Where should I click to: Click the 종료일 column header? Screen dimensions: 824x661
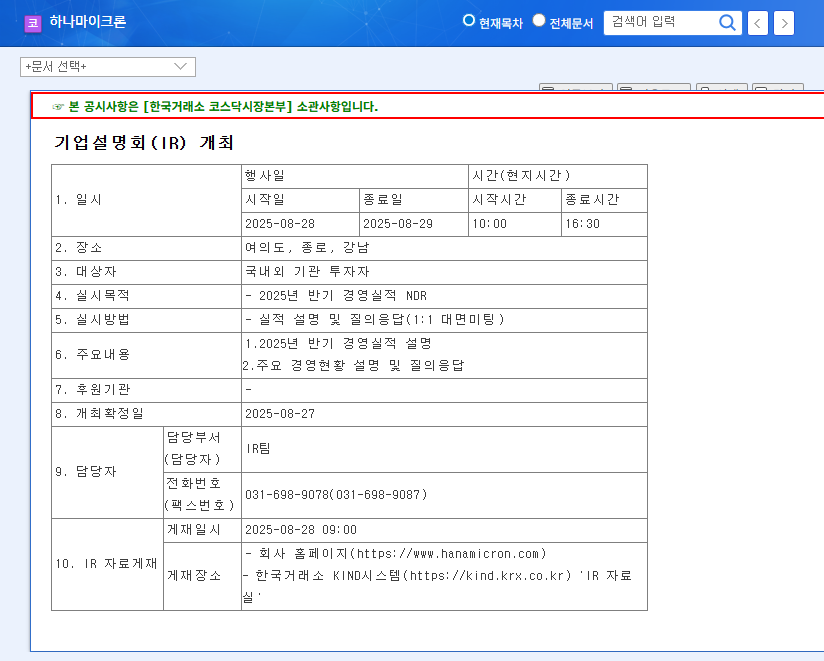414,200
